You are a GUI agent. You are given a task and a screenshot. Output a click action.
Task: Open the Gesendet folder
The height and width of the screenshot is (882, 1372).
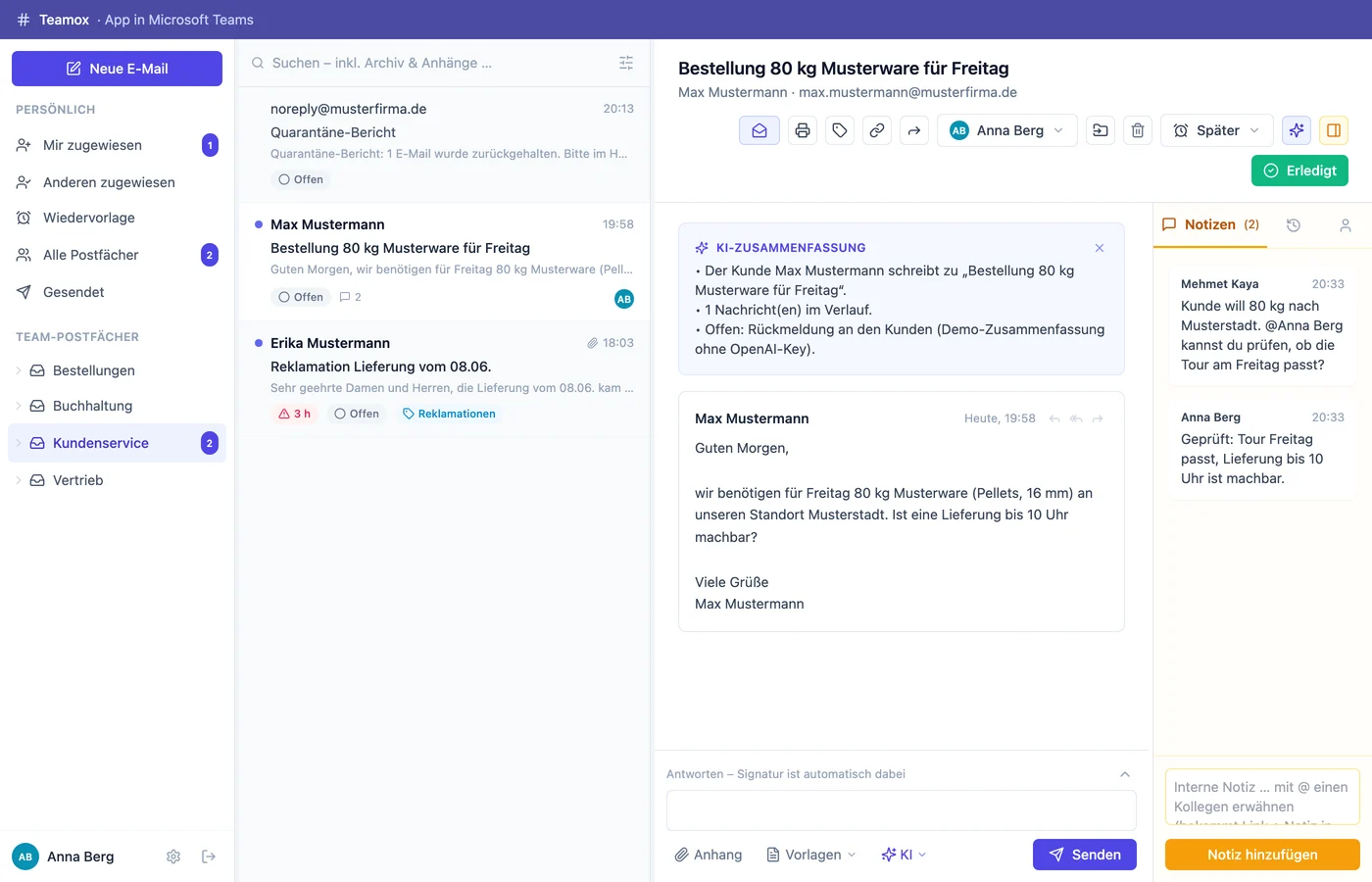(117, 292)
